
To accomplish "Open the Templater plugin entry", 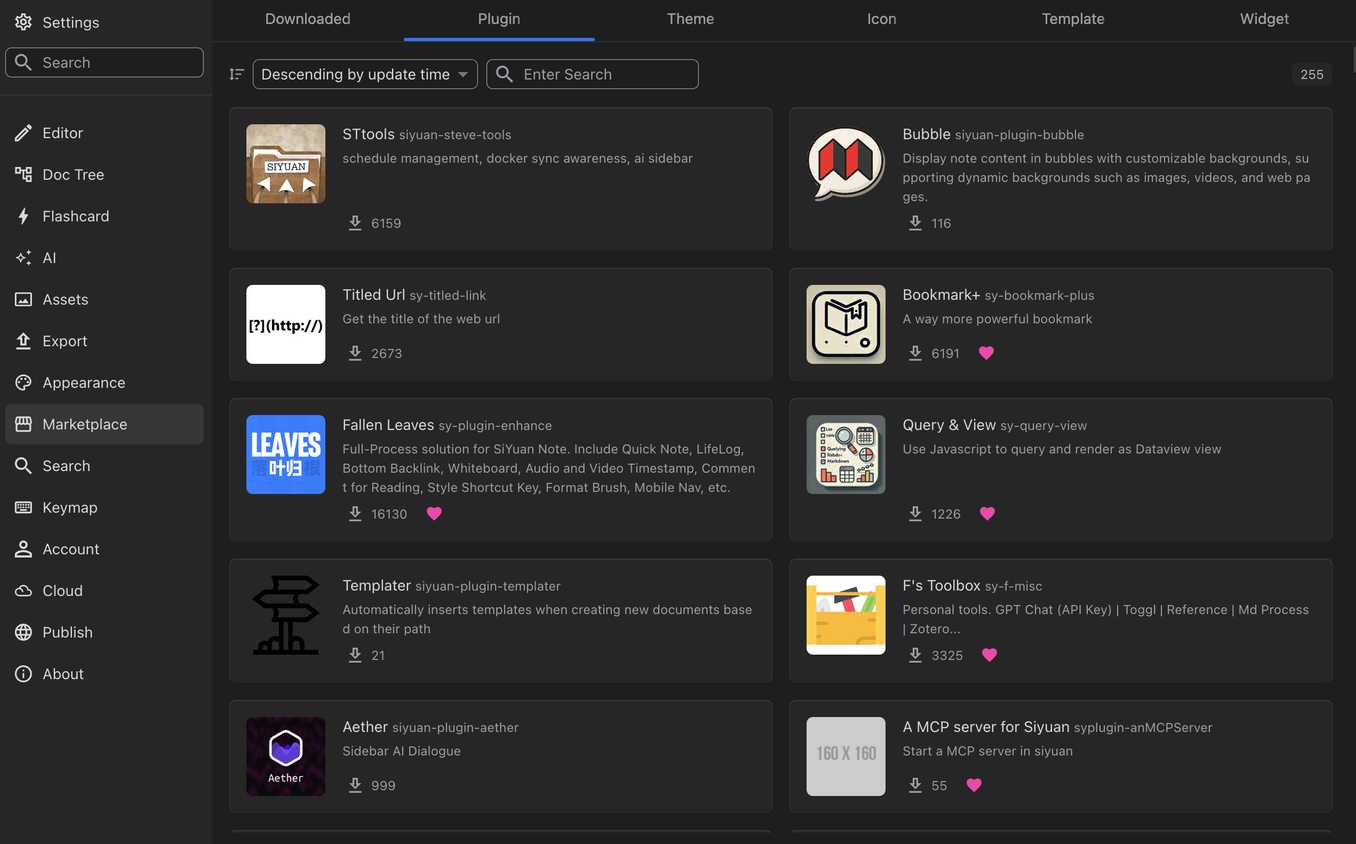I will point(501,621).
